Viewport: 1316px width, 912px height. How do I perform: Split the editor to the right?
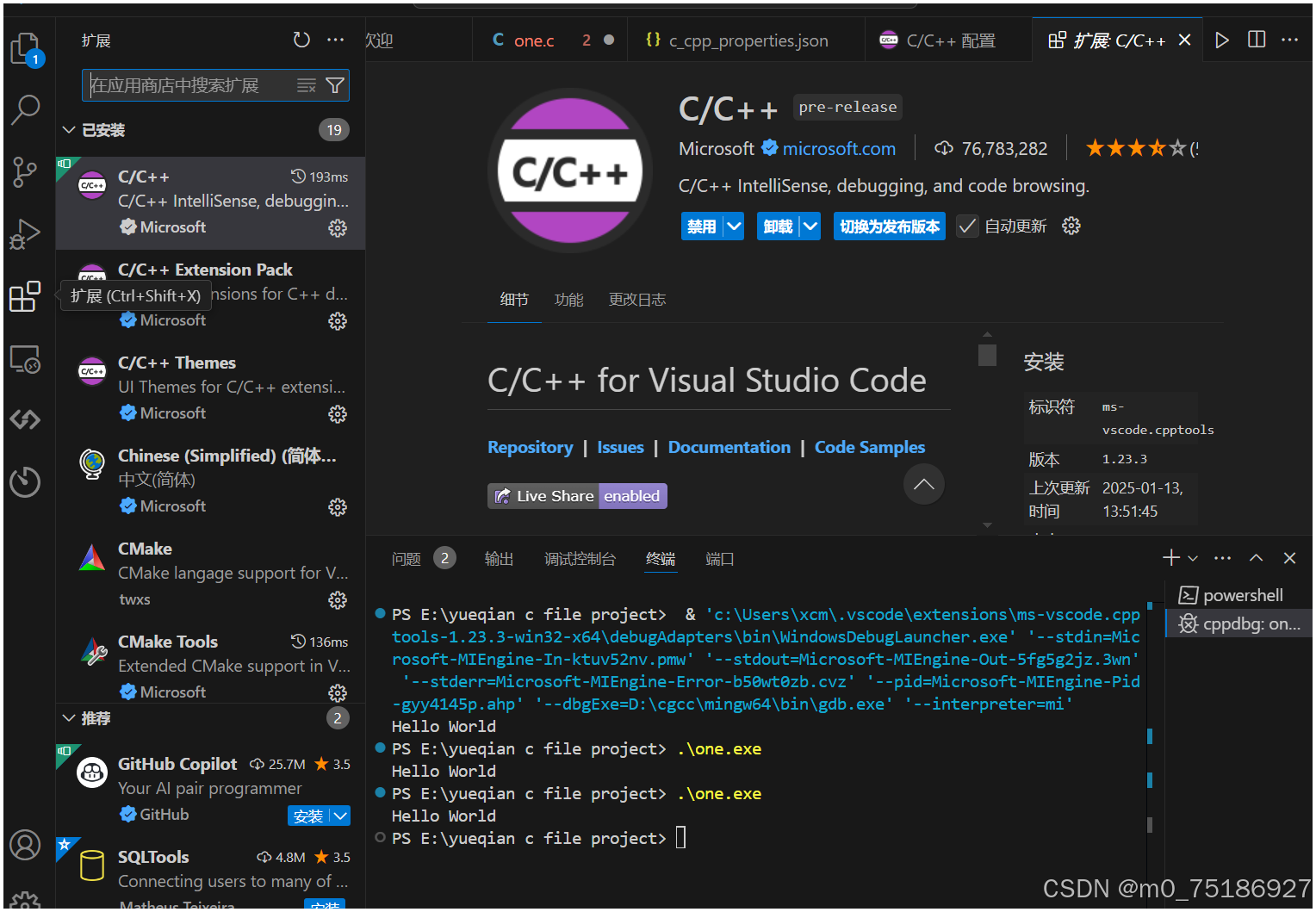coord(1257,40)
